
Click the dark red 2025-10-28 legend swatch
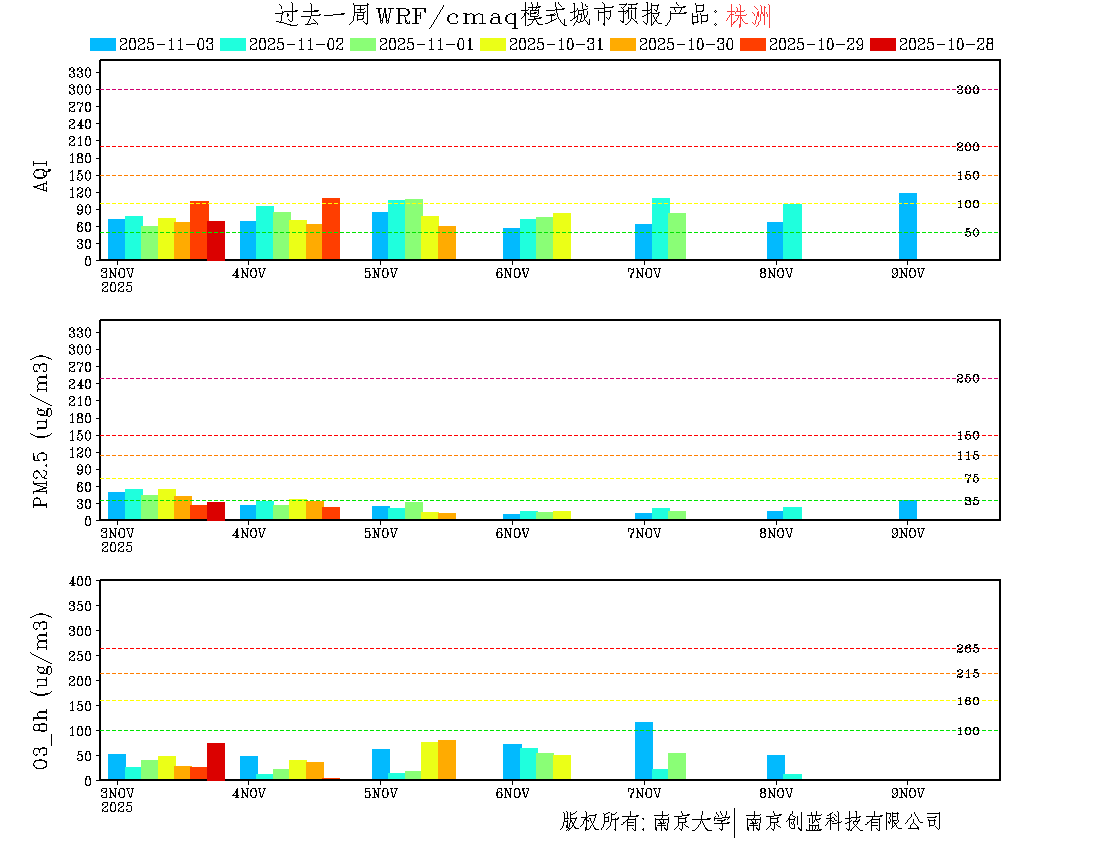click(883, 44)
